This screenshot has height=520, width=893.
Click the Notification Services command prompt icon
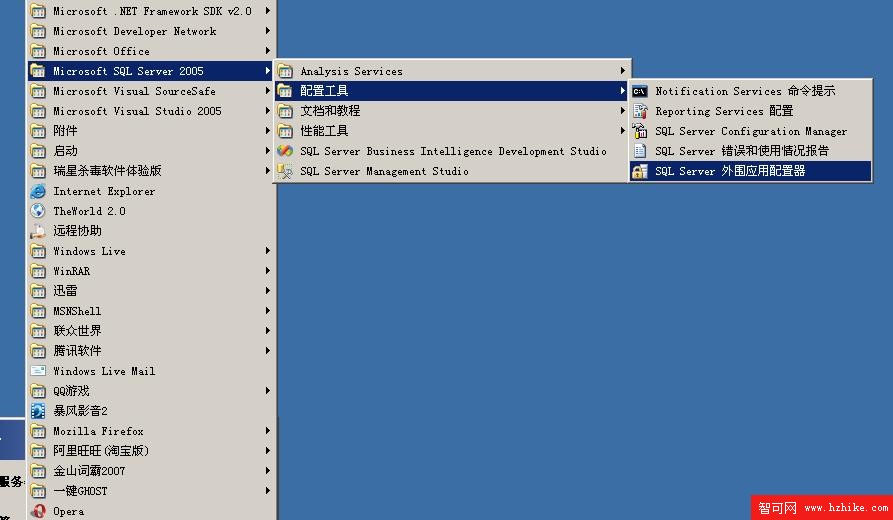[x=640, y=91]
